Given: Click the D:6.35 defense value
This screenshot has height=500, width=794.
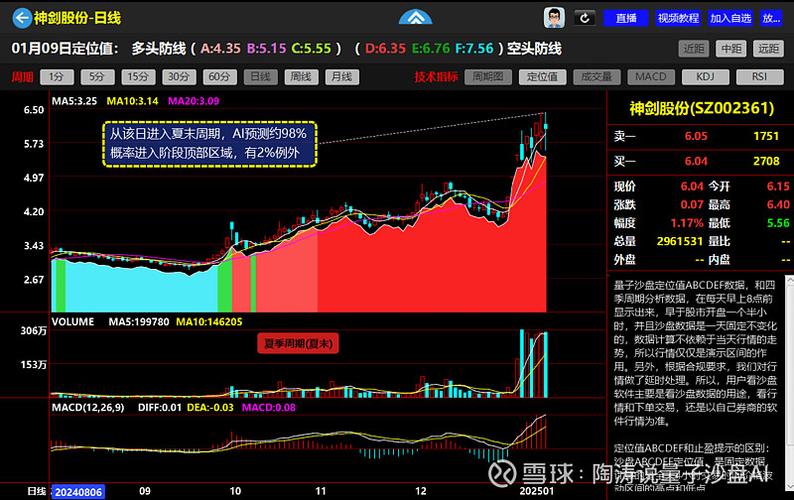Looking at the screenshot, I should click(385, 49).
